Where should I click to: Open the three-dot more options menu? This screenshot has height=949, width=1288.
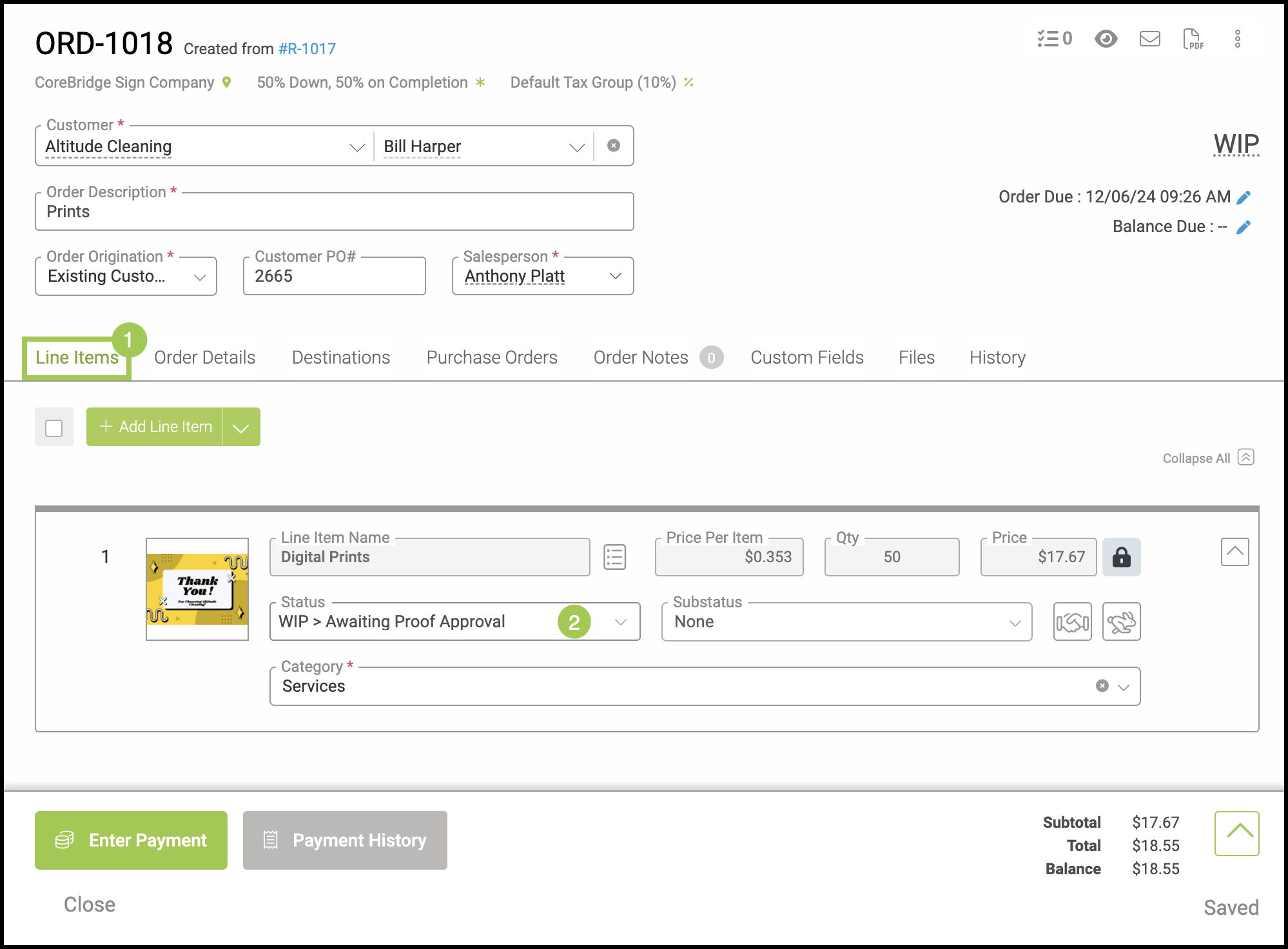[x=1237, y=39]
